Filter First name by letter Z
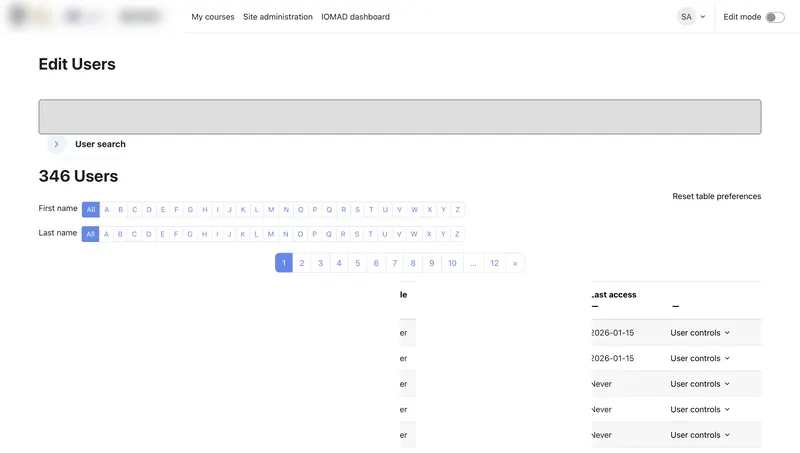This screenshot has width=800, height=453. [x=458, y=210]
